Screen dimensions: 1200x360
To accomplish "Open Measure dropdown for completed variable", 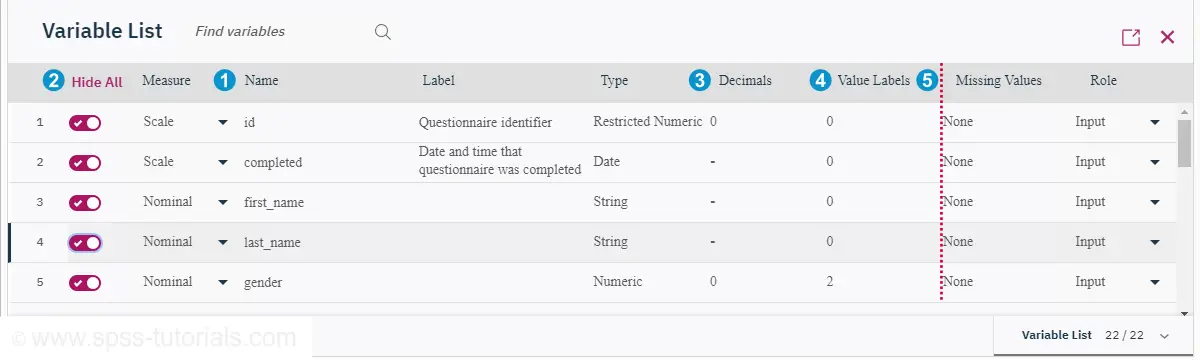I will click(x=222, y=162).
